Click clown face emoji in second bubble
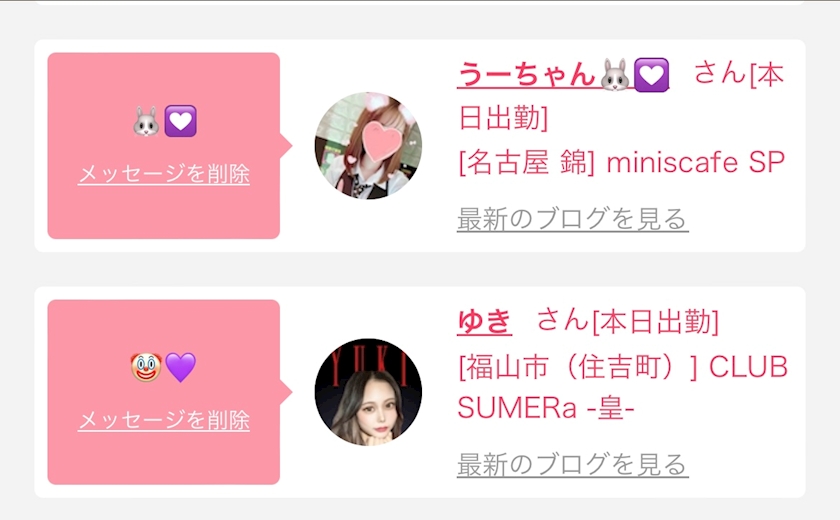The image size is (840, 520). [x=146, y=367]
